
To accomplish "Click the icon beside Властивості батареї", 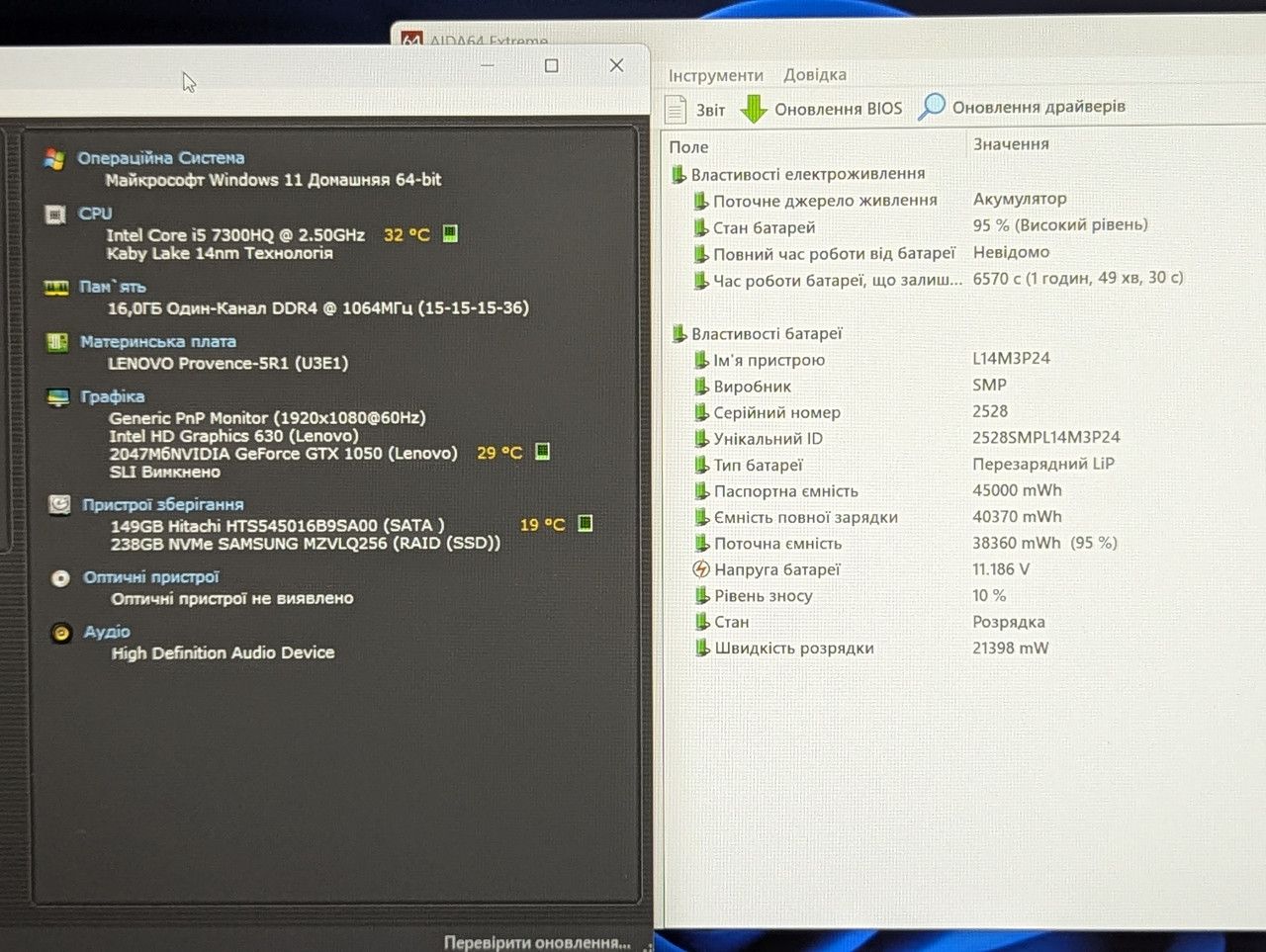I will [x=679, y=334].
